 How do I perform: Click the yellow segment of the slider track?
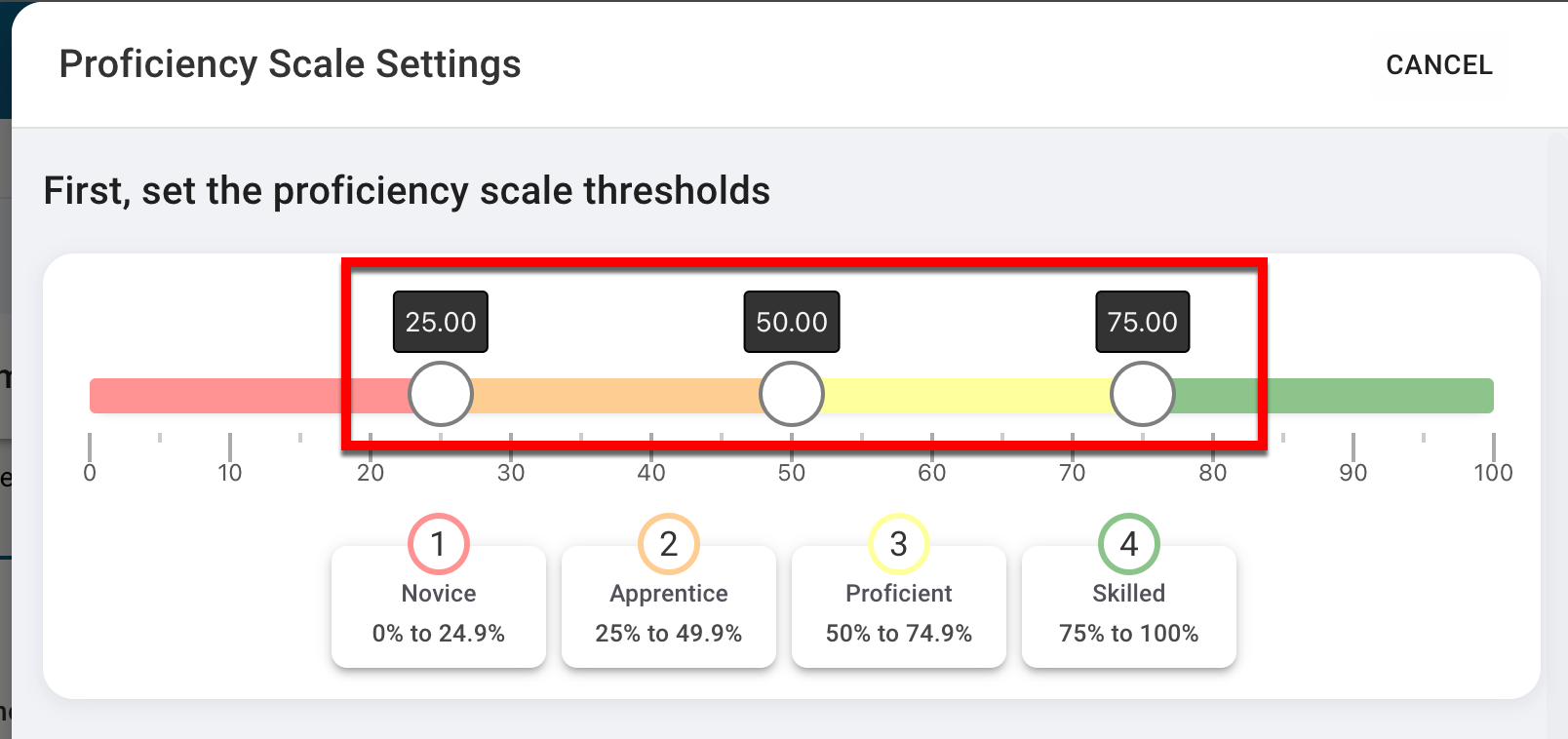pos(965,396)
